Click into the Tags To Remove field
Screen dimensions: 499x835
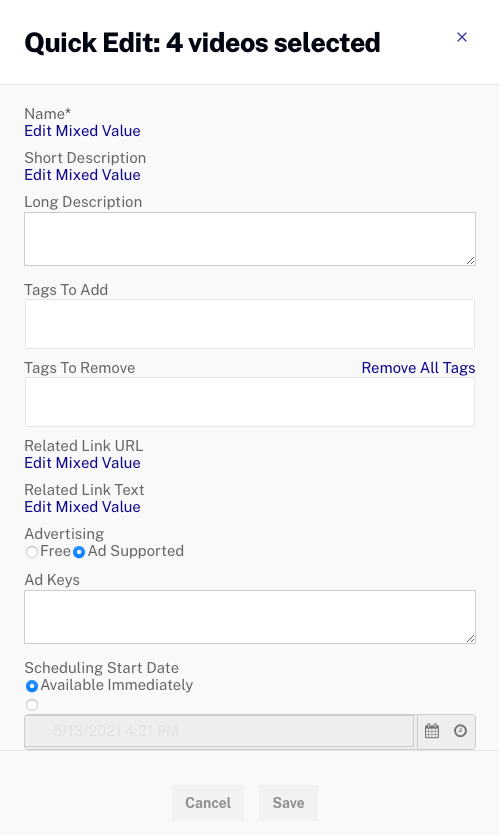click(250, 402)
